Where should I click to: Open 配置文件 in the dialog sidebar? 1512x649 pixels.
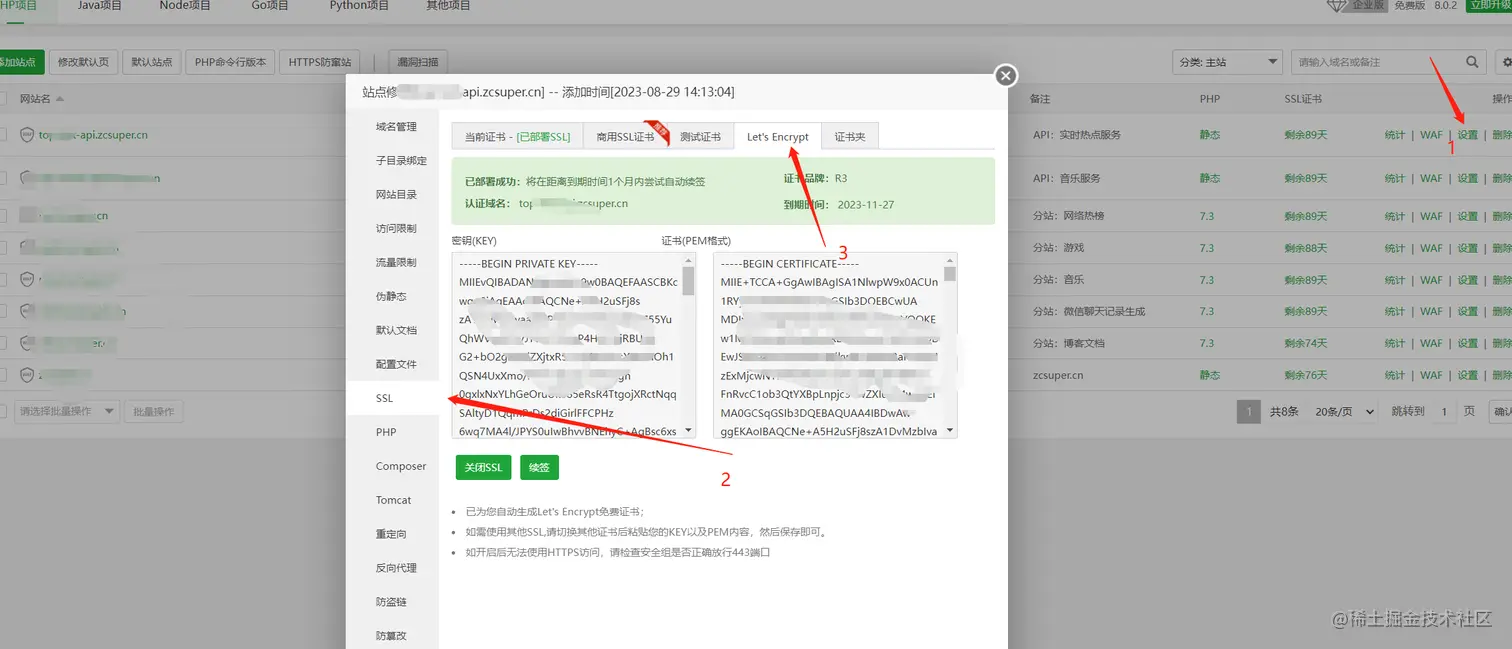click(x=392, y=364)
